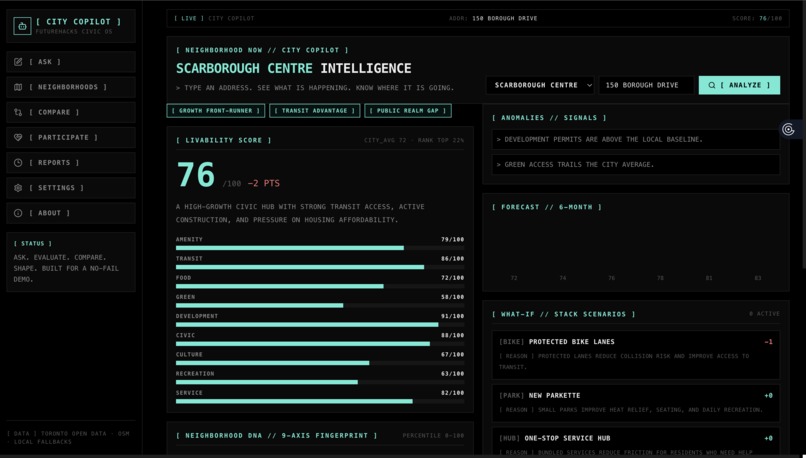The width and height of the screenshot is (806, 458).
Task: Click the development permits anomaly message
Action: point(636,139)
